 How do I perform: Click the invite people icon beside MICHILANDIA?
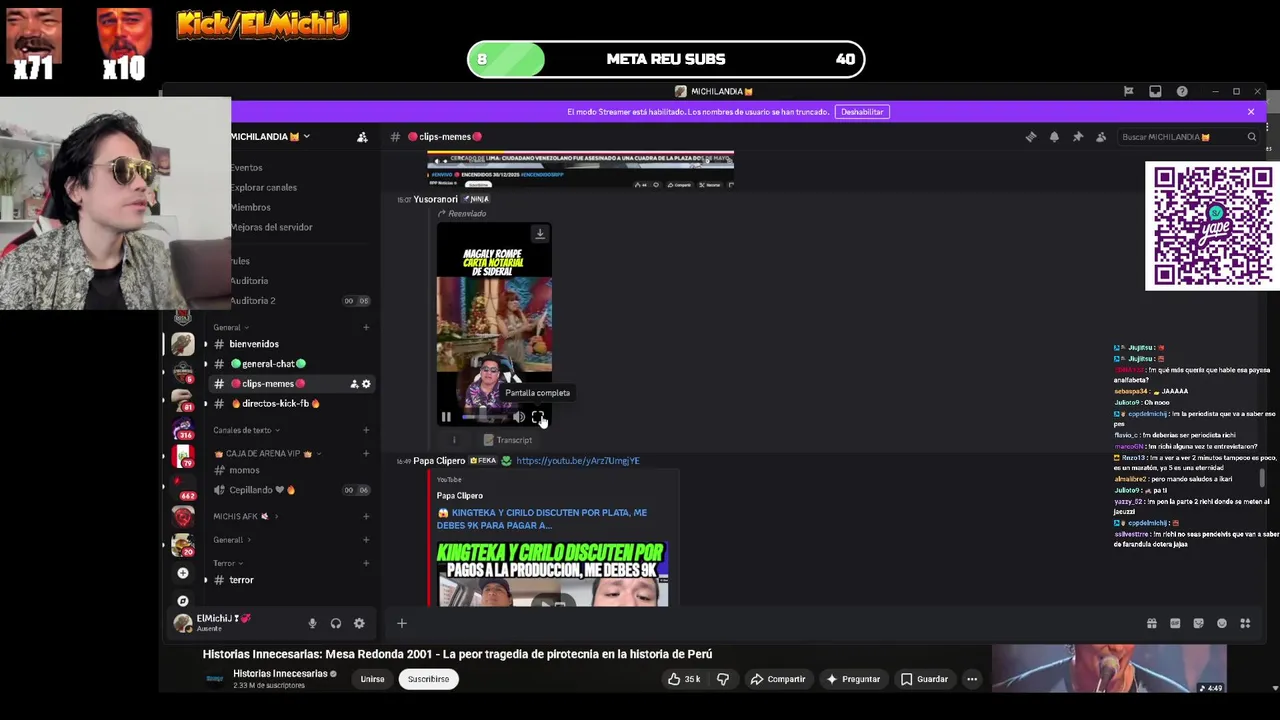click(362, 137)
